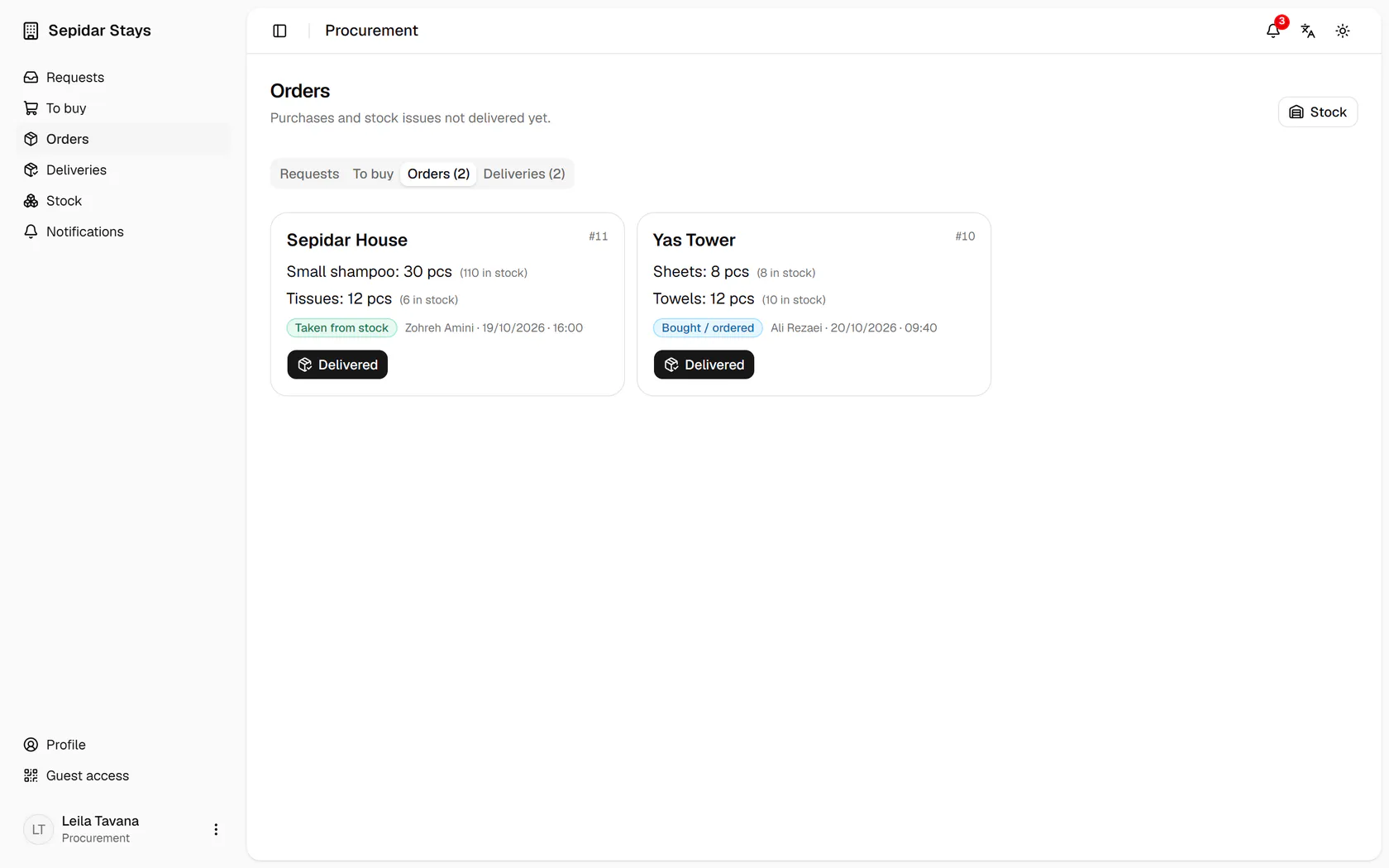Click Leila Tavana user name

click(100, 821)
